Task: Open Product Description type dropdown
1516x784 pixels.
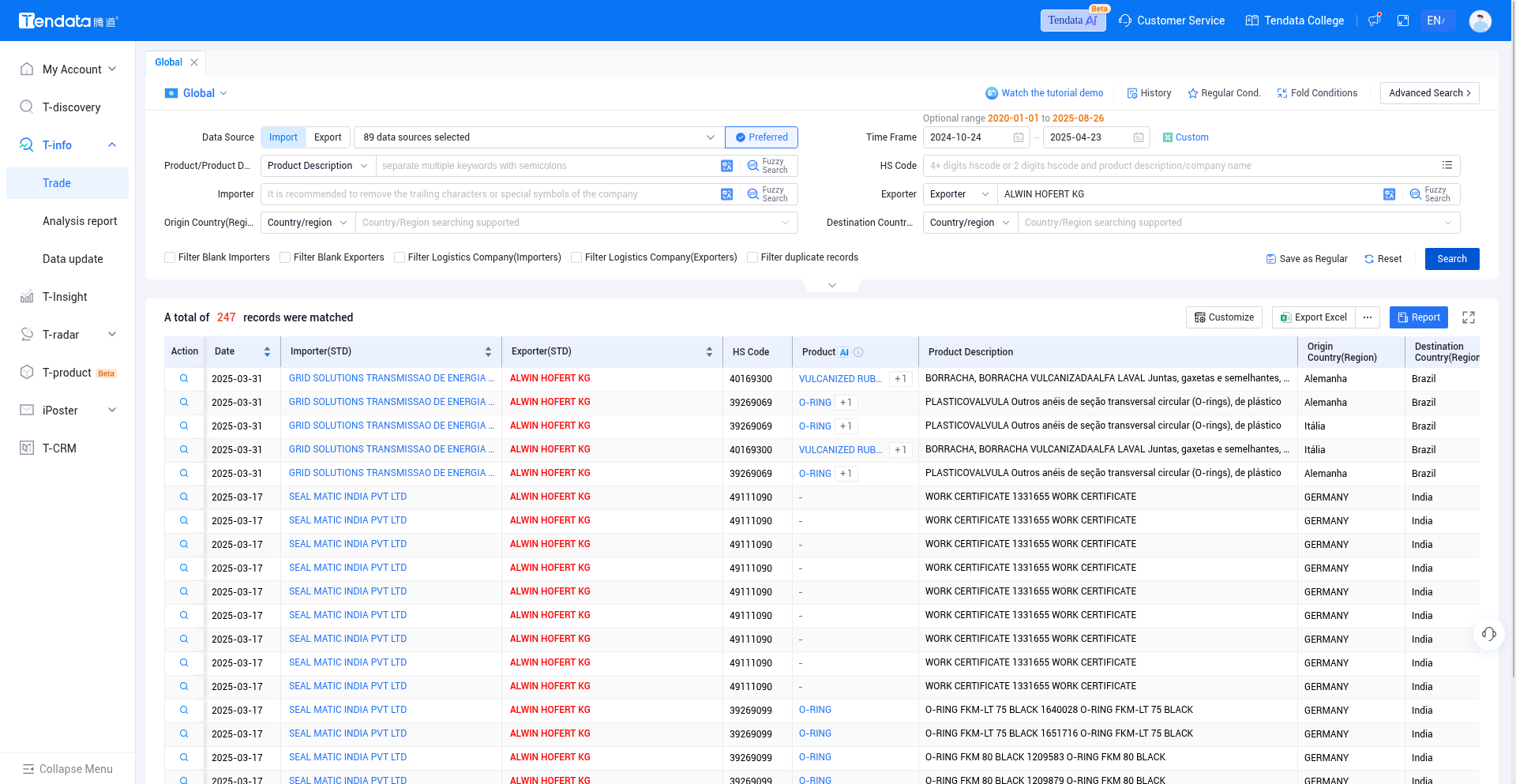Action: [317, 166]
